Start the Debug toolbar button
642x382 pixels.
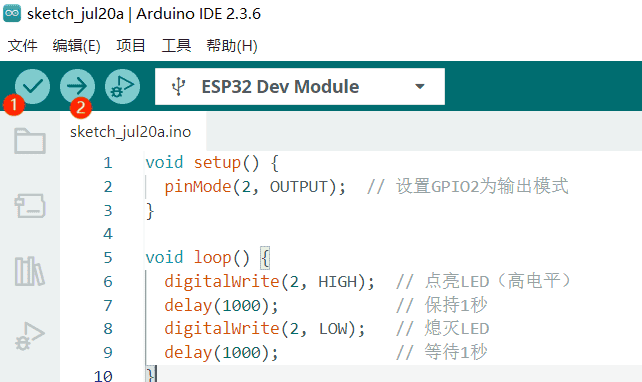click(x=122, y=86)
